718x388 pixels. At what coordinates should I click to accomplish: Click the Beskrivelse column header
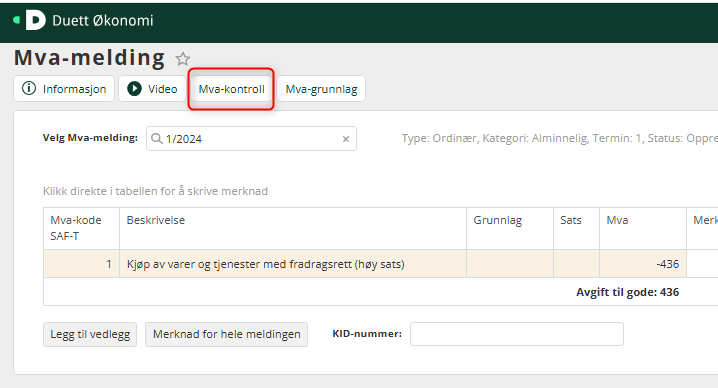(x=293, y=228)
